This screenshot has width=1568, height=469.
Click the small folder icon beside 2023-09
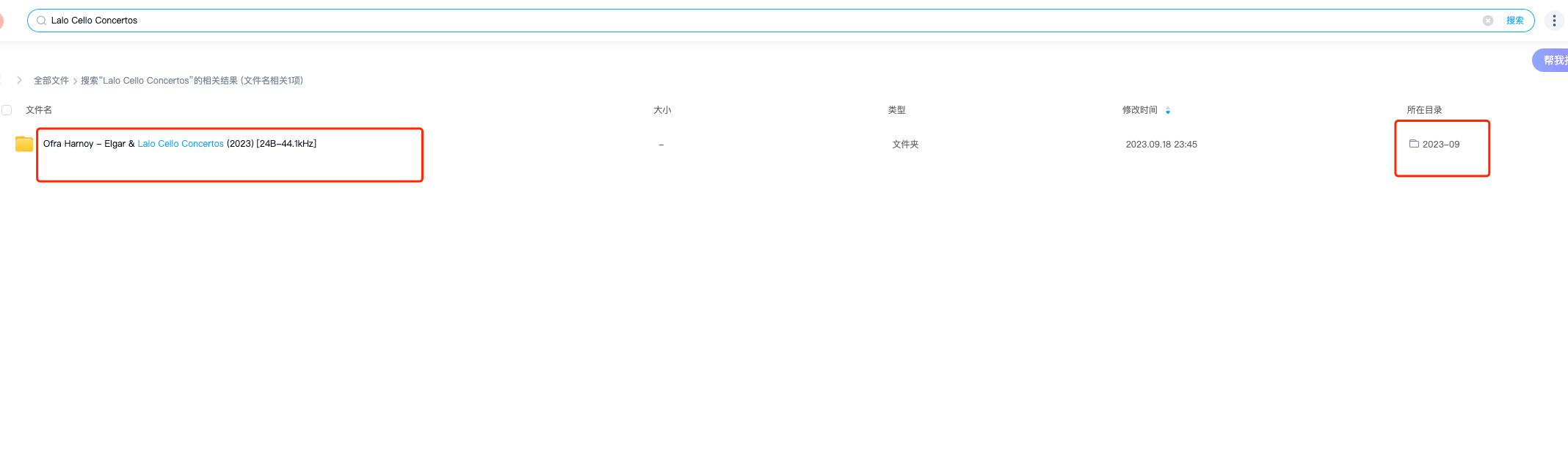coord(1414,144)
